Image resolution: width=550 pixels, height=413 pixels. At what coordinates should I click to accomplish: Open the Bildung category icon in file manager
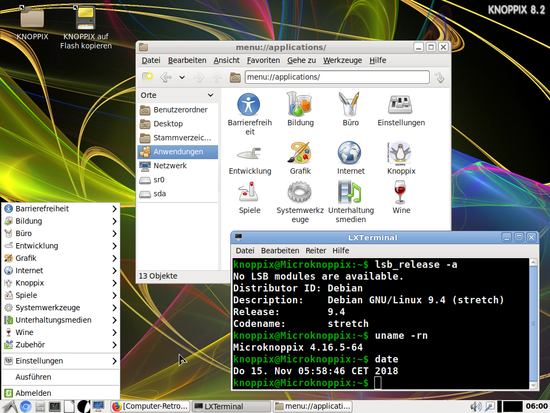(299, 104)
